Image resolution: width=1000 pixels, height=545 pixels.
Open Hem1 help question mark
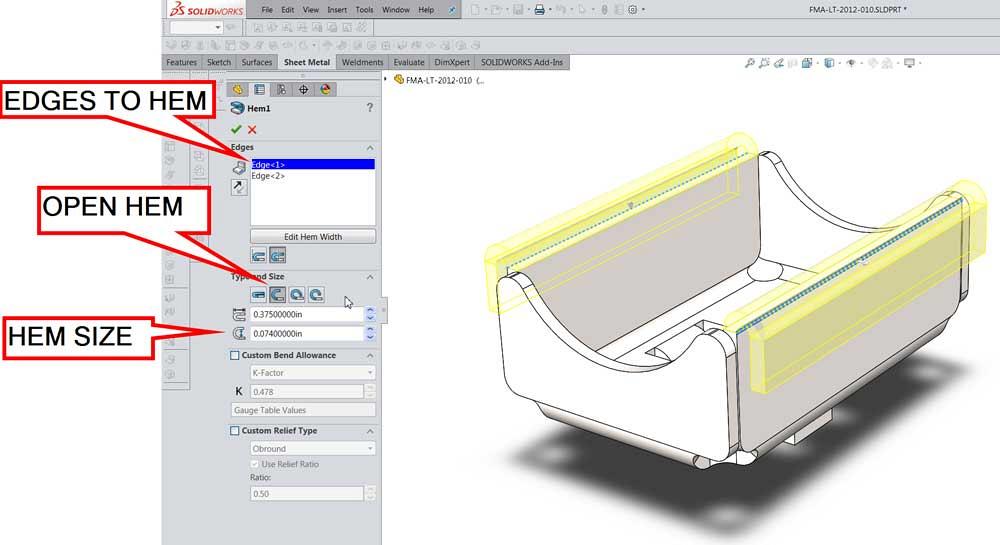pos(370,108)
